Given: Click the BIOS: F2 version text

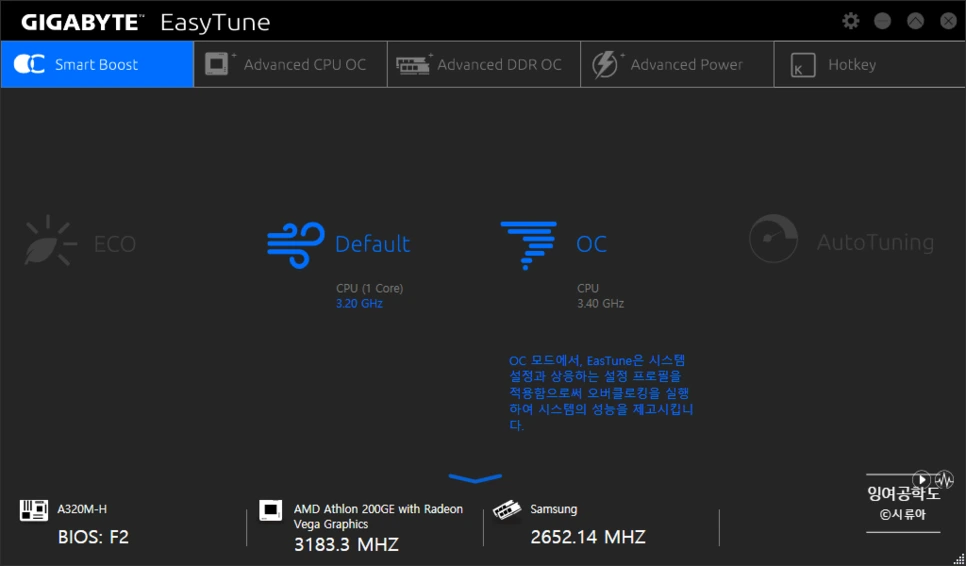Looking at the screenshot, I should coord(93,537).
